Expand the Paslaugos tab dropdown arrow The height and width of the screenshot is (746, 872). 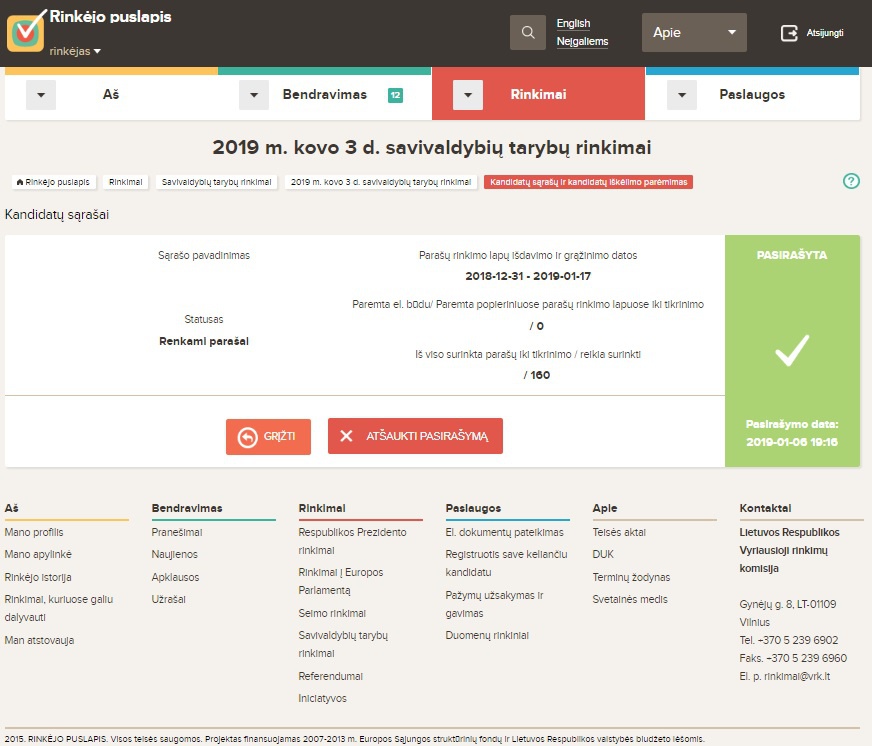682,95
